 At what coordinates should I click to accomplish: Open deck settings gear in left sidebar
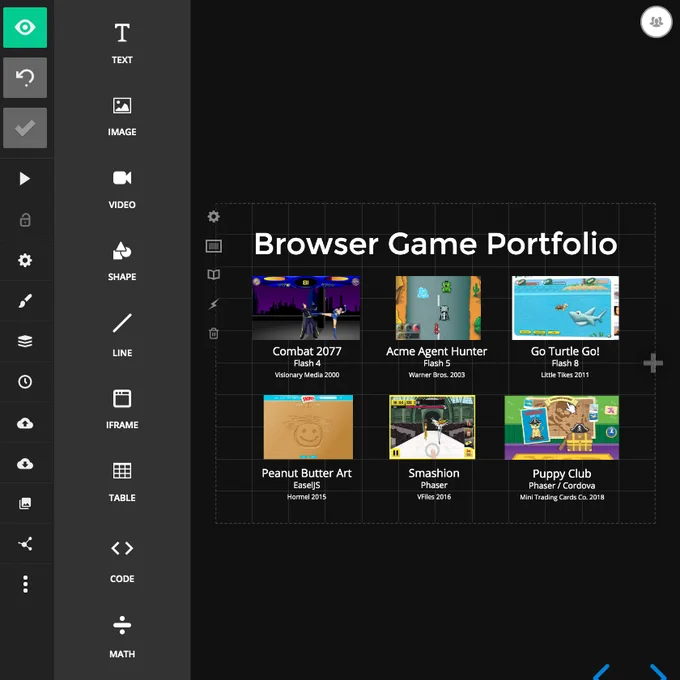tap(25, 260)
